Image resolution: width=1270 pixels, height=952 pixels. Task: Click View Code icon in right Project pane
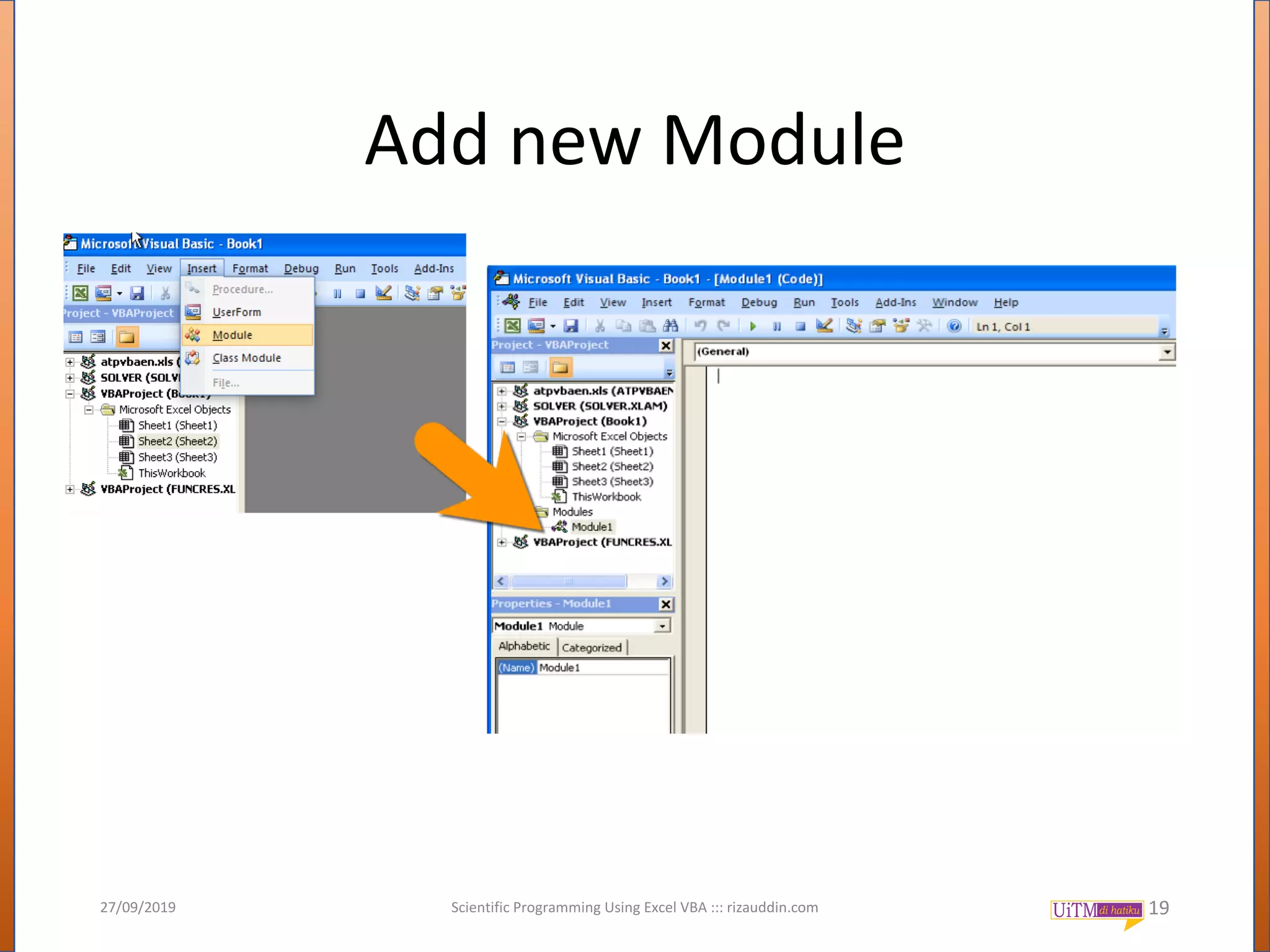click(x=508, y=368)
